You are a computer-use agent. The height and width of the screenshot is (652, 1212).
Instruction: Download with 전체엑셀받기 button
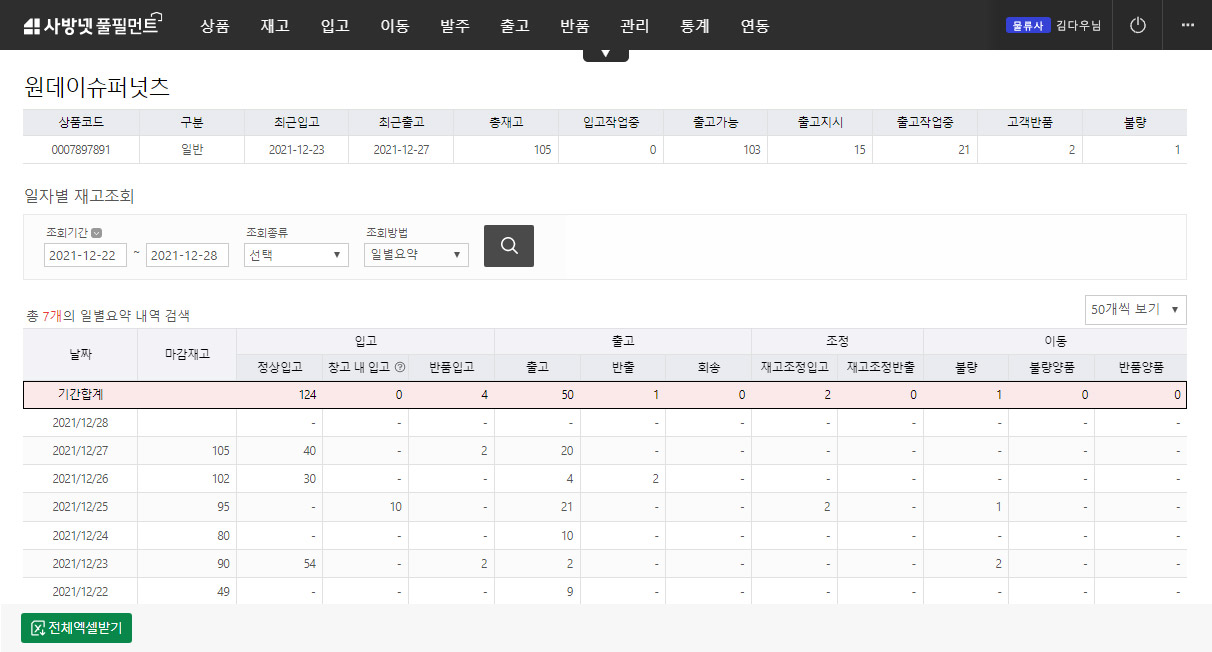click(x=77, y=628)
